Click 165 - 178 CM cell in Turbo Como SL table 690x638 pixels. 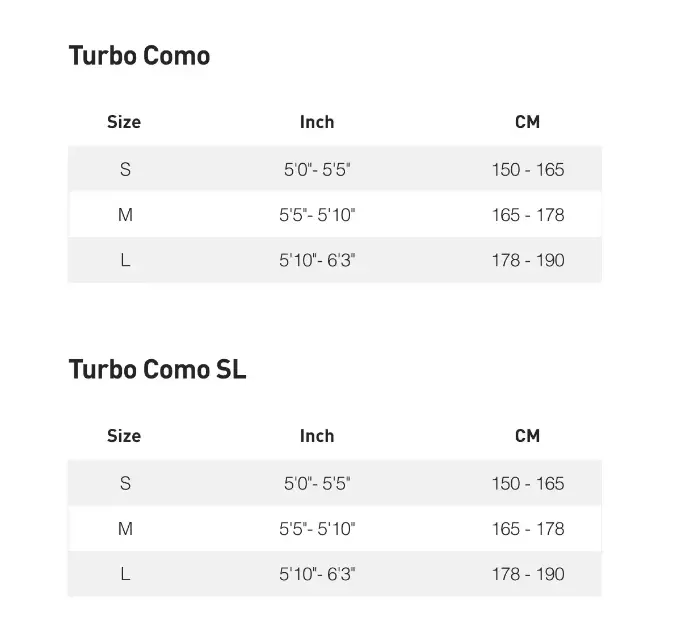click(528, 529)
